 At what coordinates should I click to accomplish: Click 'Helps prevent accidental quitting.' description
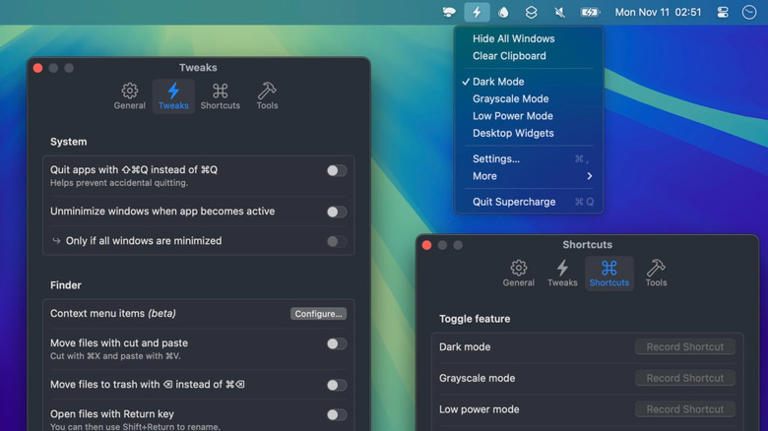coord(119,183)
